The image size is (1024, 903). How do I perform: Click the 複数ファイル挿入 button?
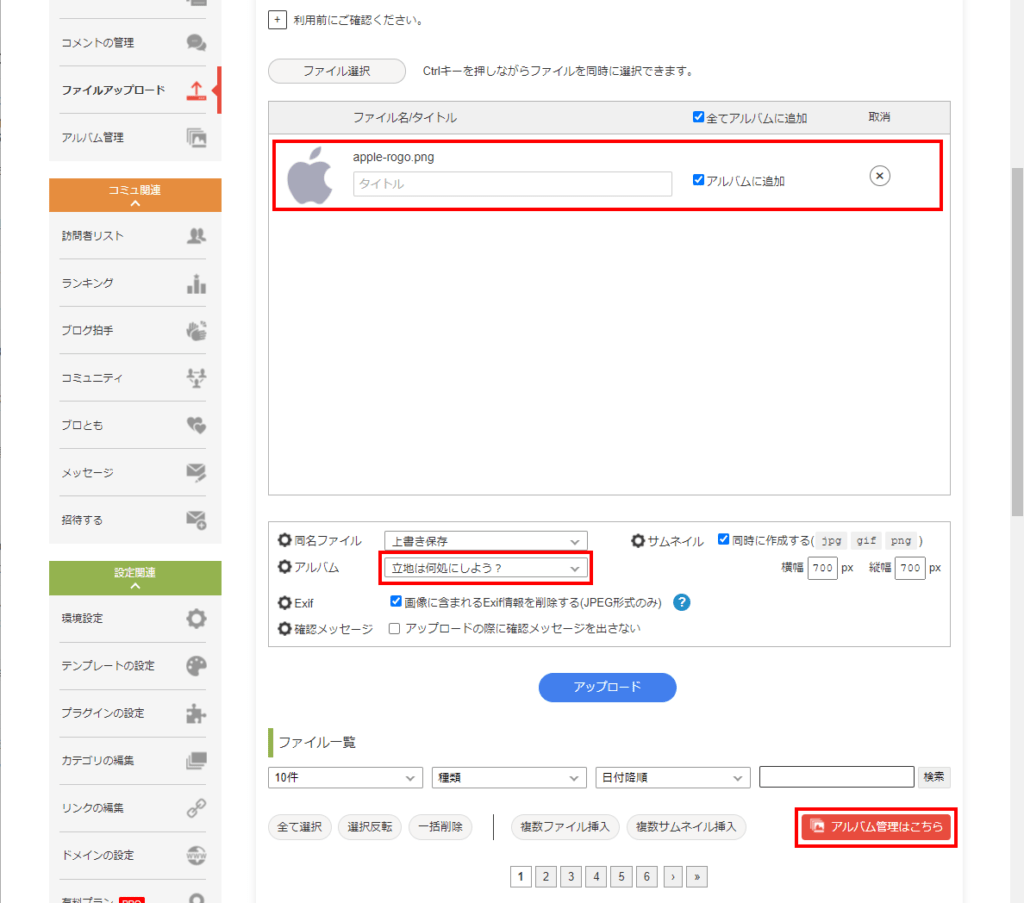(x=565, y=827)
